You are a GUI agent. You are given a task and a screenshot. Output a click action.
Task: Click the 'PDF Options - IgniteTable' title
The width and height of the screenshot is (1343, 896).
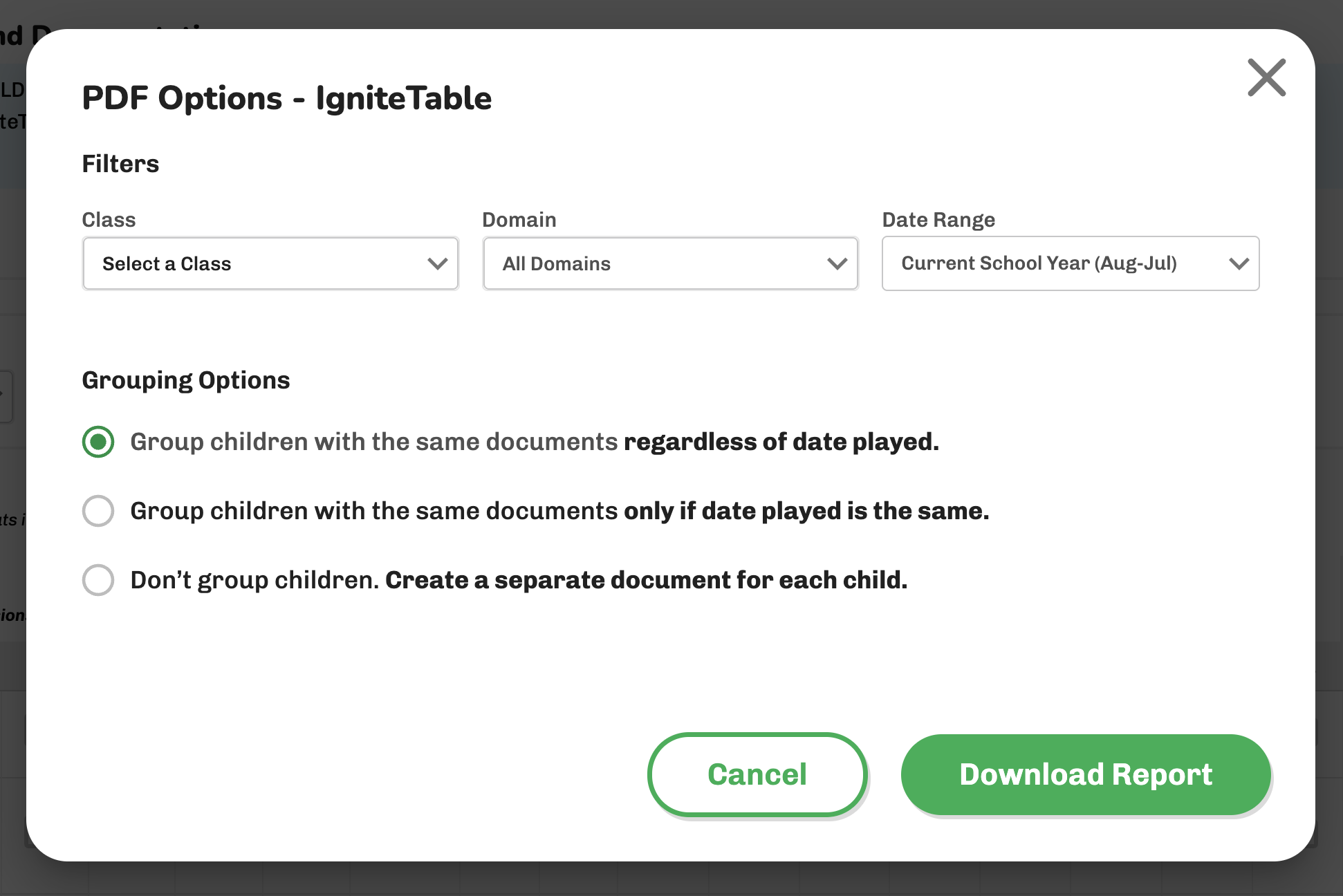pos(287,98)
